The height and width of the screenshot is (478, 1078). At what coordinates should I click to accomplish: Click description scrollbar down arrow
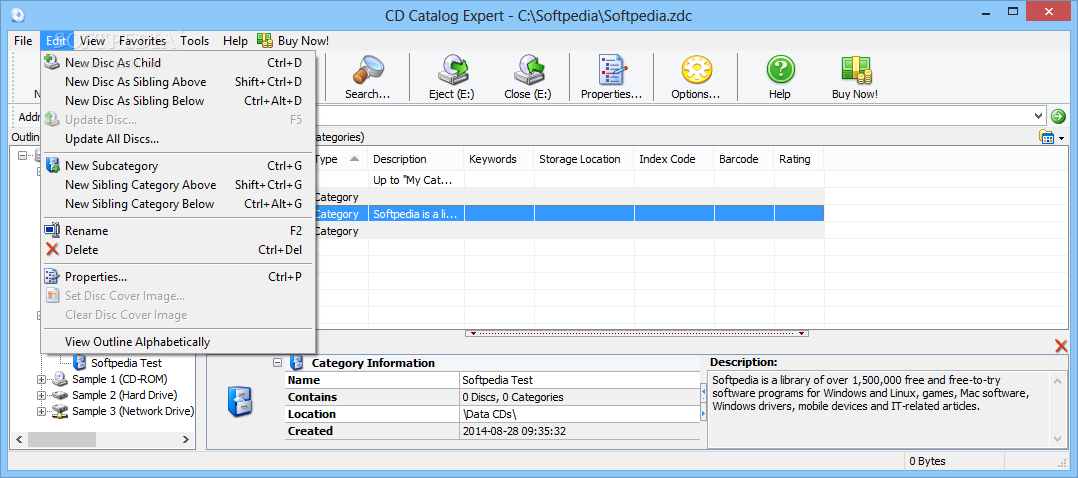1057,438
